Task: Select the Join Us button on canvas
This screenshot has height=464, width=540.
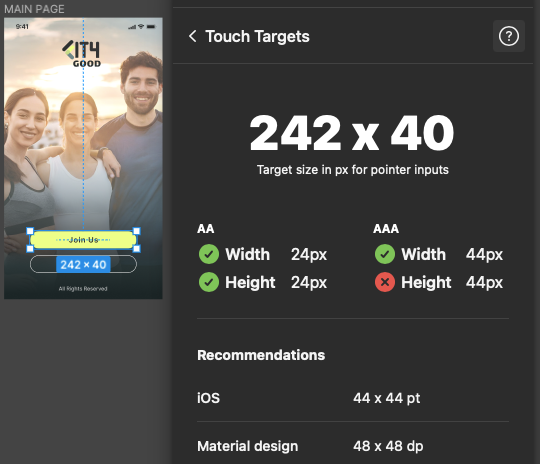Action: pyautogui.click(x=83, y=240)
